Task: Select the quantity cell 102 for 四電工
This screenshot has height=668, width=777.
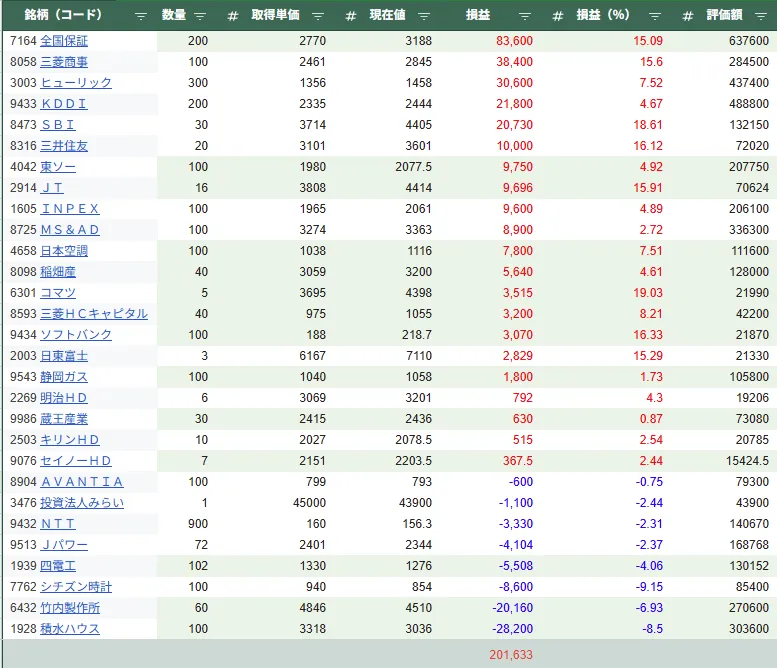Action: 198,565
